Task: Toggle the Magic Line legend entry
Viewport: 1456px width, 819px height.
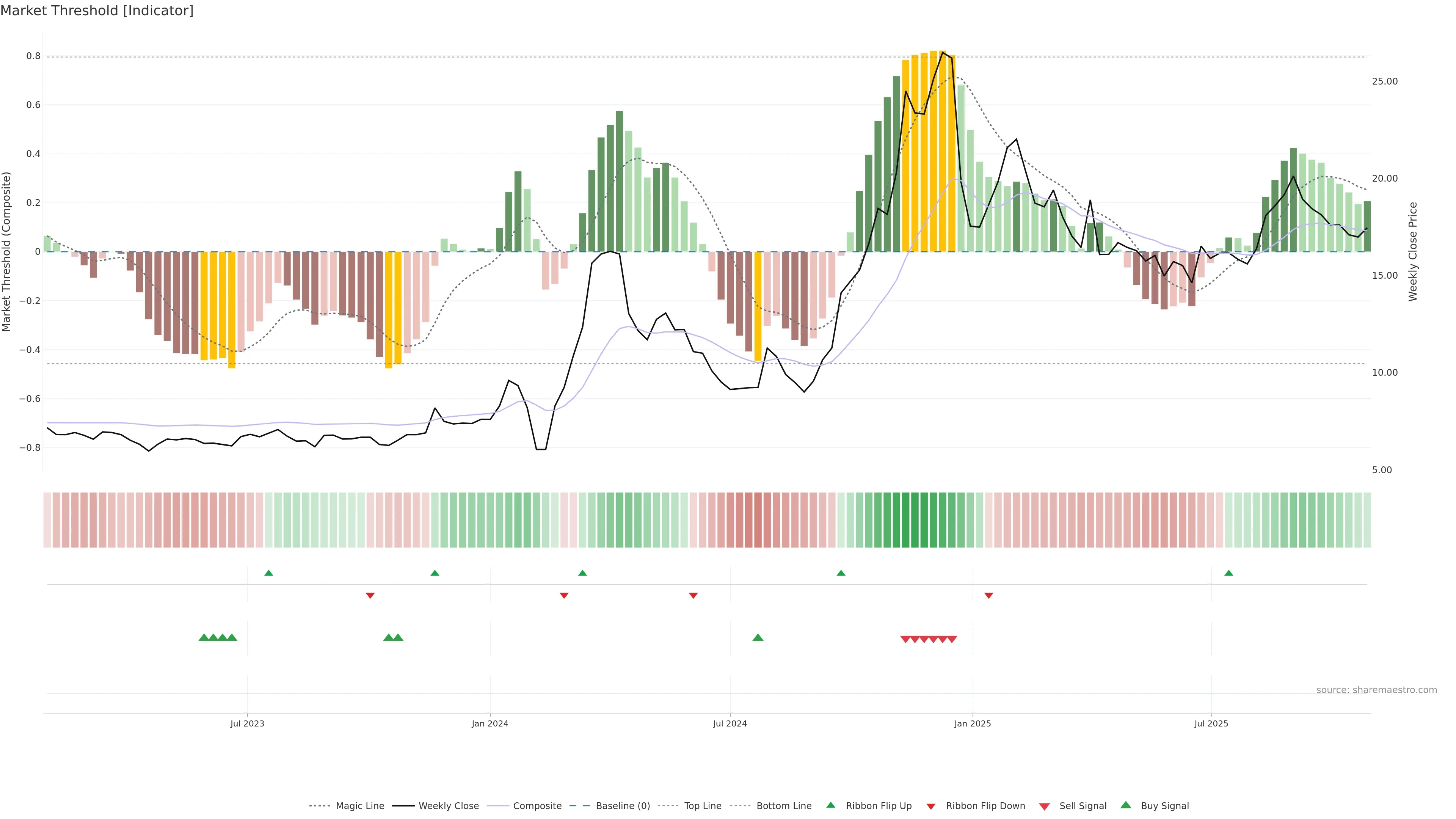Action: coord(359,806)
